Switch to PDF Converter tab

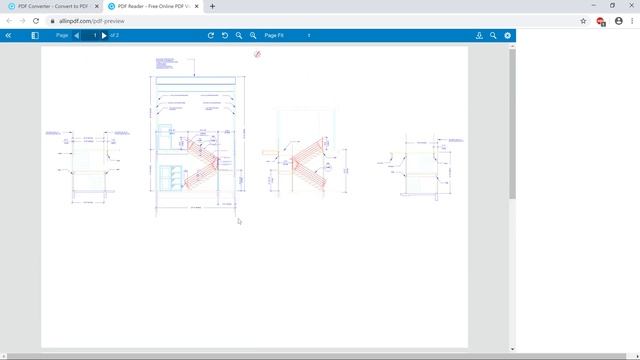(53, 7)
